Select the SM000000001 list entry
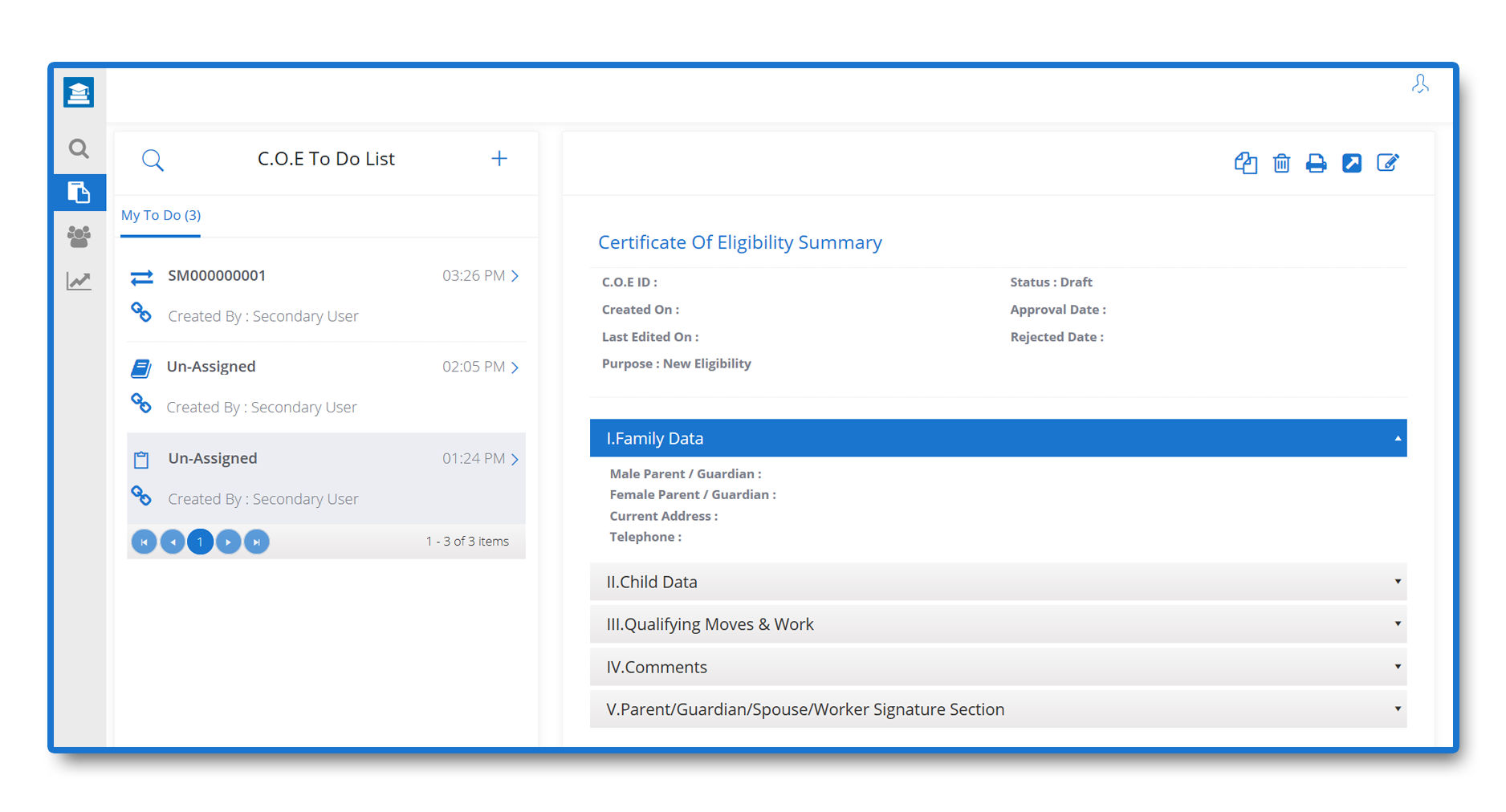Viewport: 1506px width, 812px height. tap(326, 295)
